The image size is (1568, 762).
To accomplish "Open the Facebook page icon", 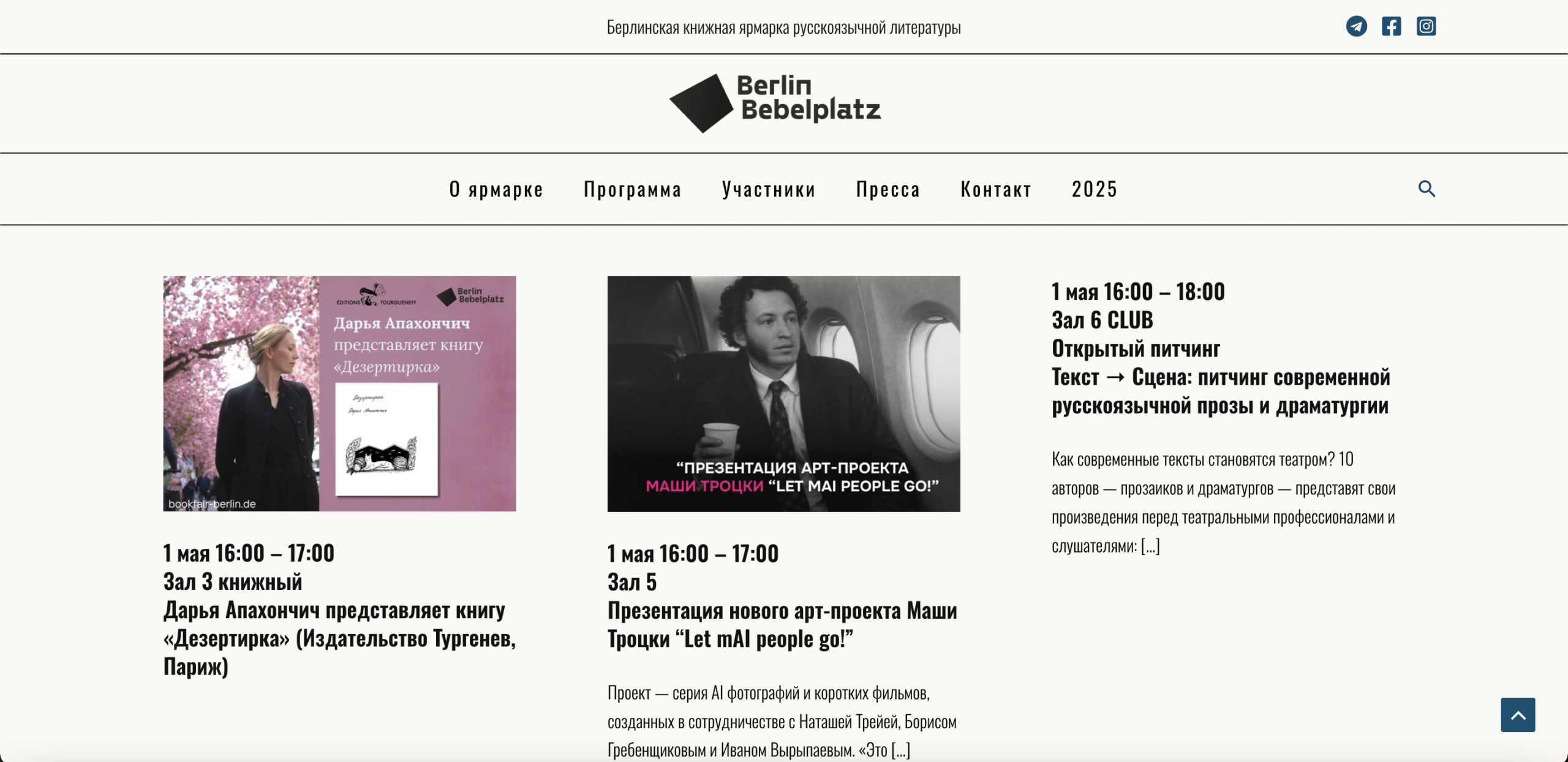I will point(1391,26).
